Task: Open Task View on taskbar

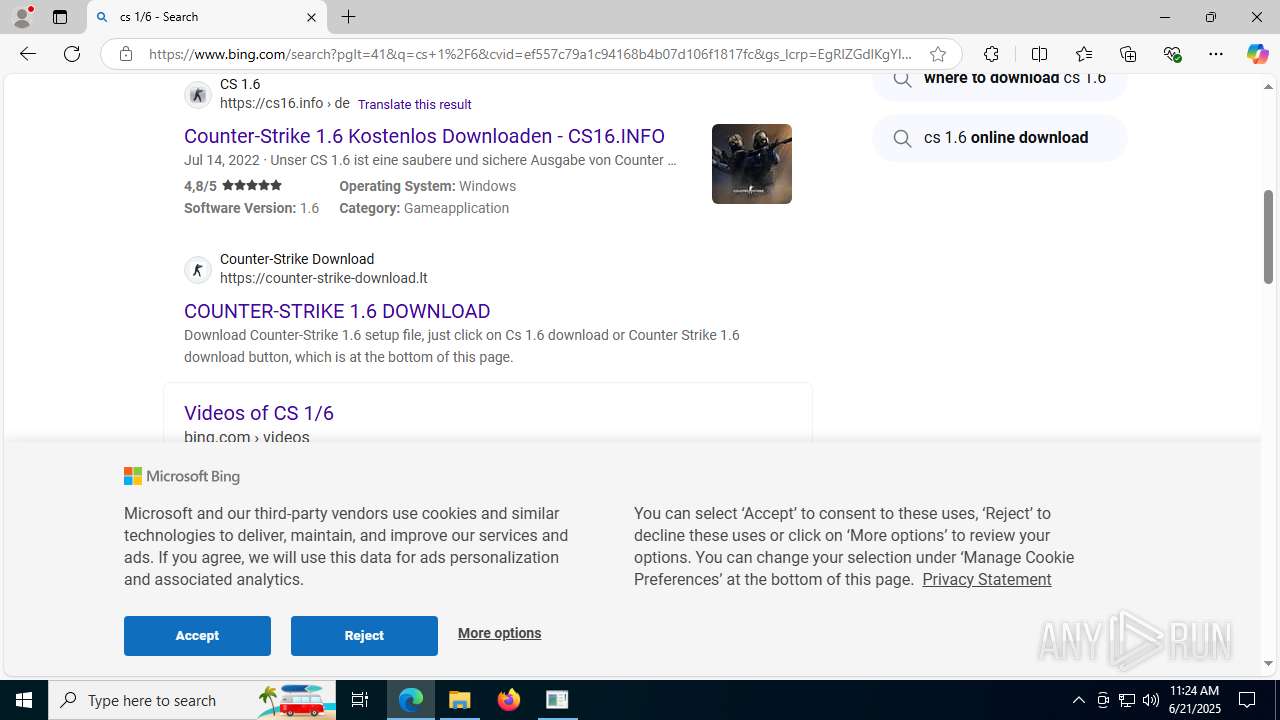Action: click(360, 700)
